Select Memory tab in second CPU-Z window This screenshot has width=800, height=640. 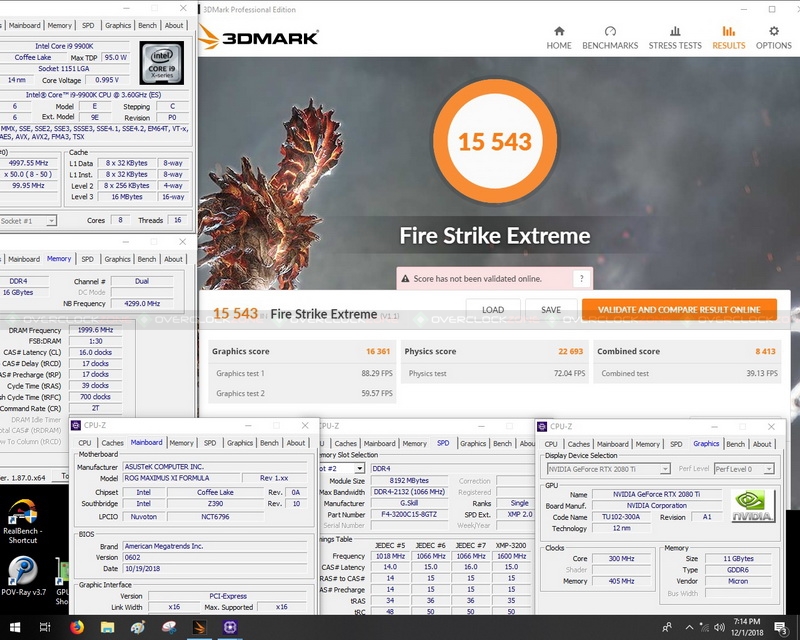59,259
